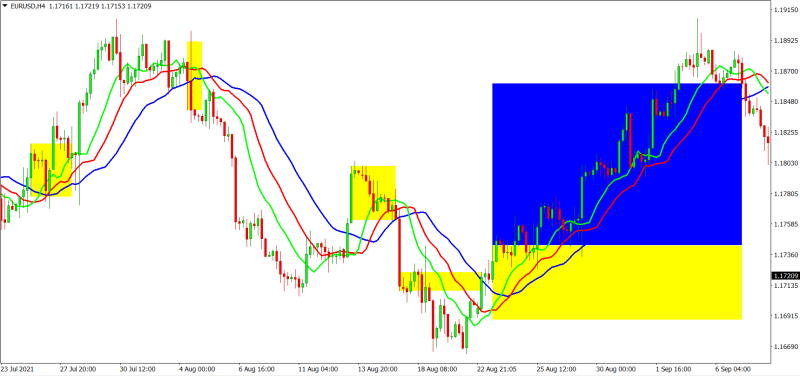Click the 1.18700 price scale label
The height and width of the screenshot is (376, 800).
pyautogui.click(x=786, y=71)
